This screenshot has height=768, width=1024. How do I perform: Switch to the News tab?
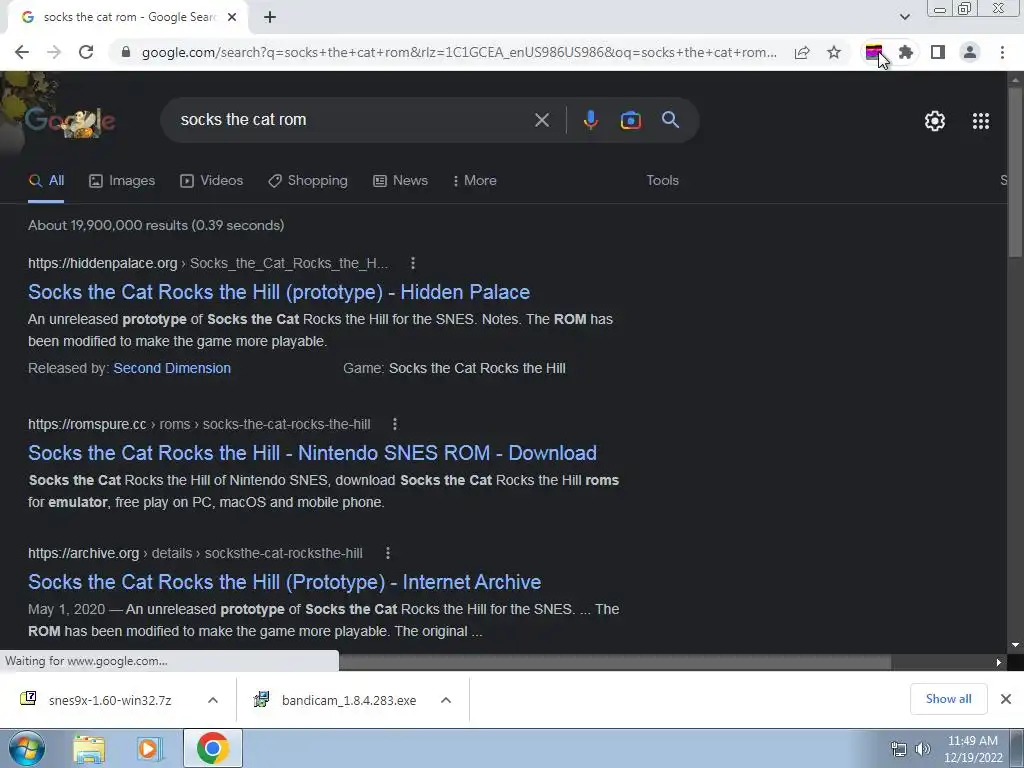coord(400,181)
